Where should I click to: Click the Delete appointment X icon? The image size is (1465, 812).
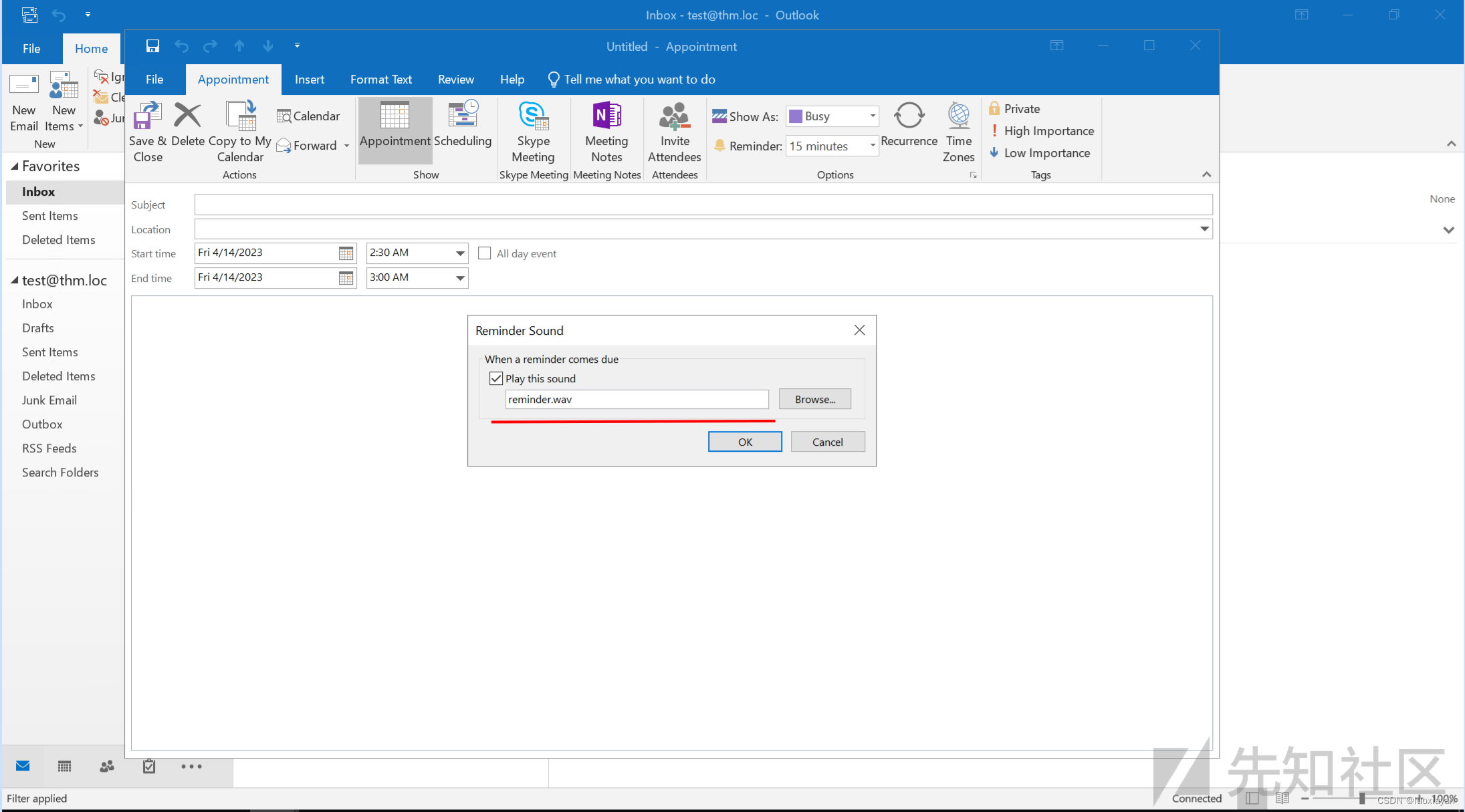coord(188,116)
